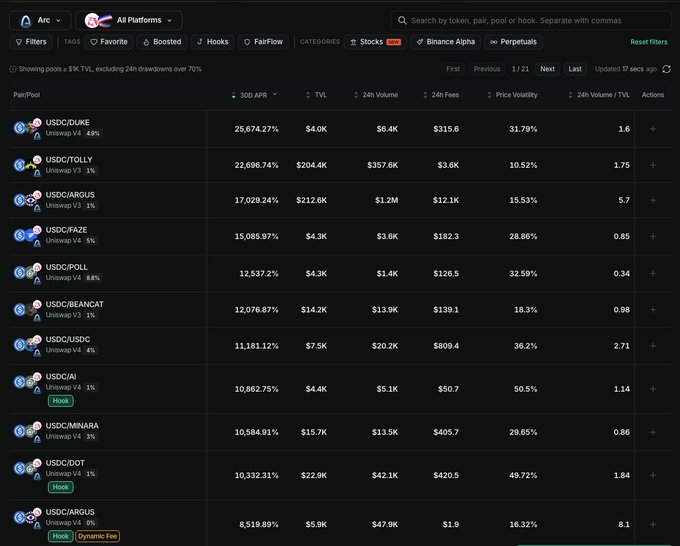Image resolution: width=680 pixels, height=546 pixels.
Task: Click plus action for USDC/BEANCAT row
Action: click(653, 310)
